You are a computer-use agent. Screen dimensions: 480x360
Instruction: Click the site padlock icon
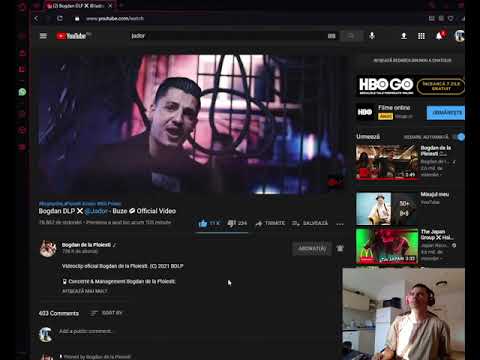[77, 19]
